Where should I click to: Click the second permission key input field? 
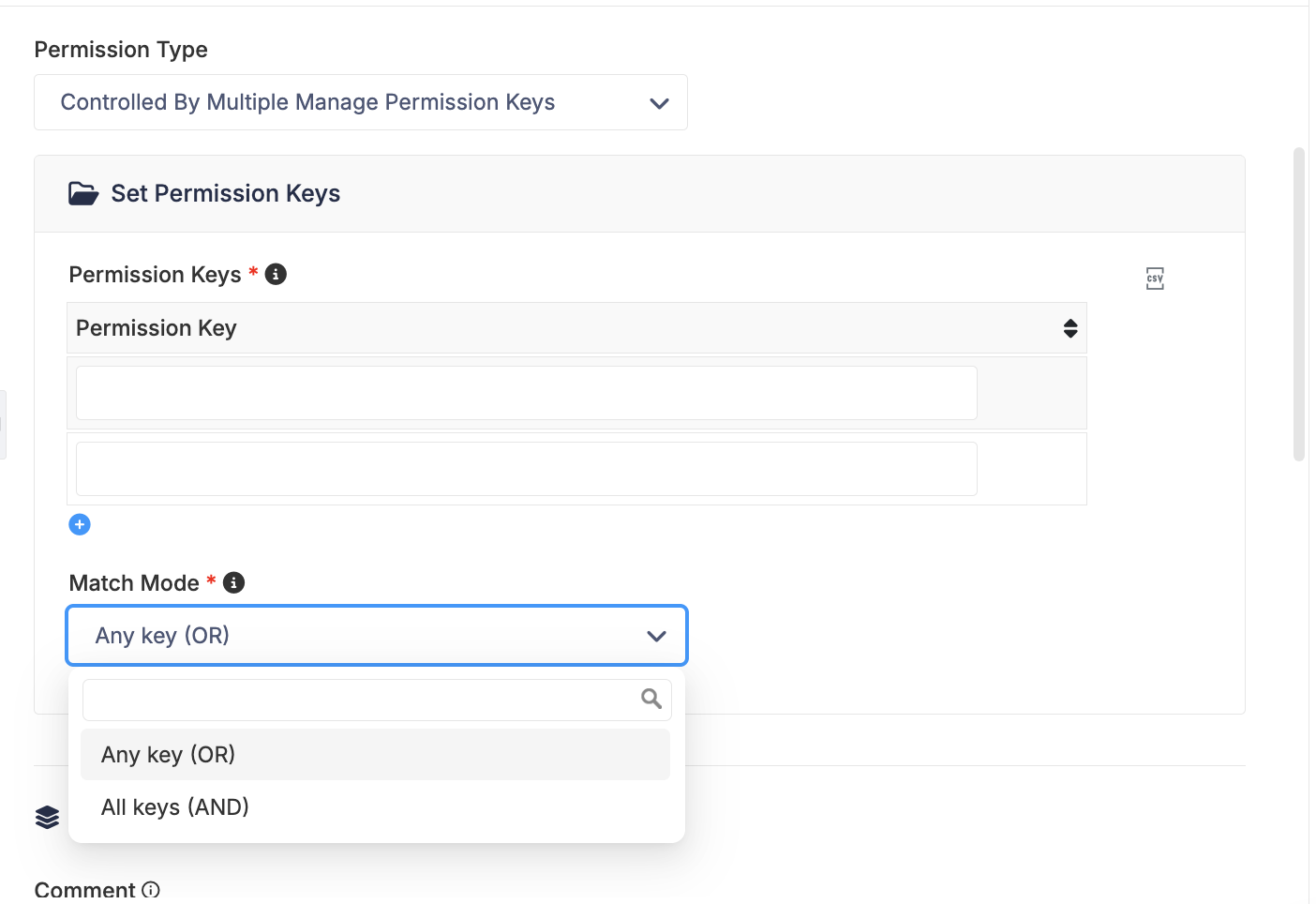click(527, 469)
